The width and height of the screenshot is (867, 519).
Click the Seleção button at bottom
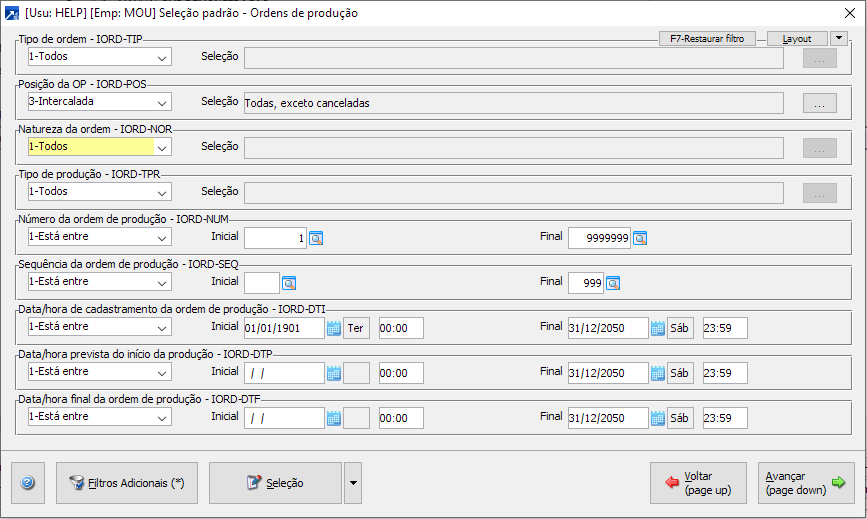(x=275, y=483)
